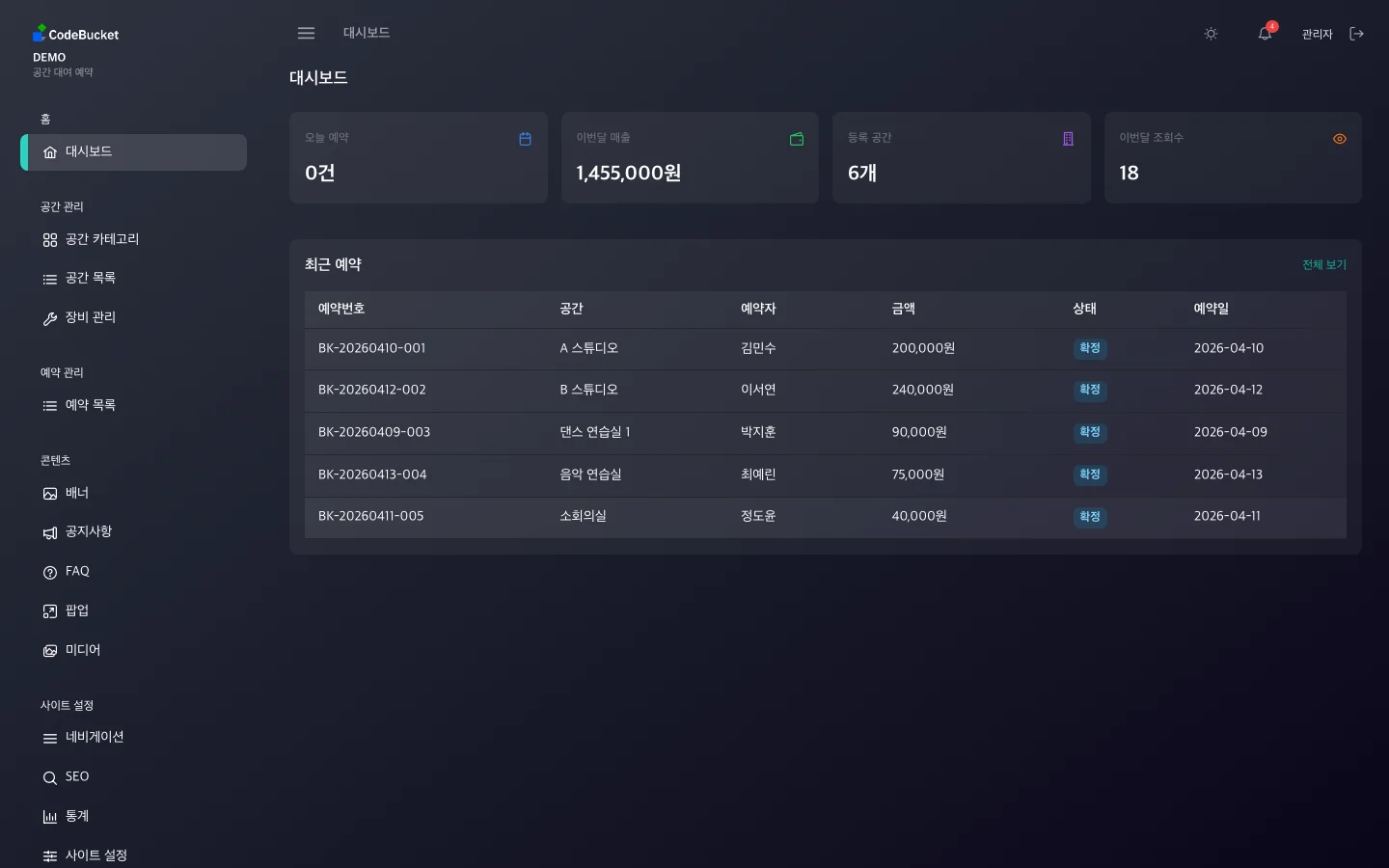Click the CodeBucket logo
The width and height of the screenshot is (1389, 868).
75,34
